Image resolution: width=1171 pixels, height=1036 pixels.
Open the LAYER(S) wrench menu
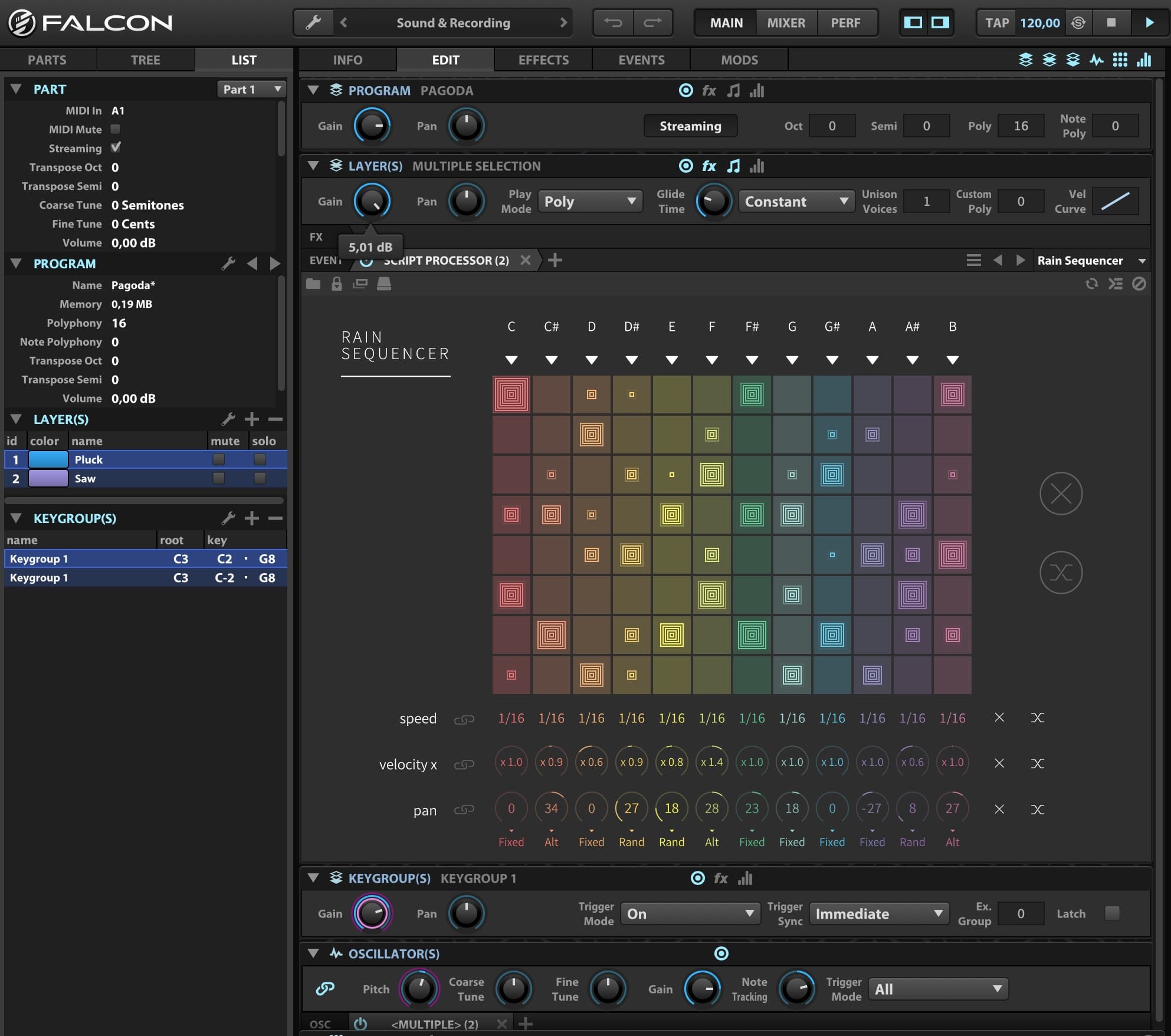point(228,419)
